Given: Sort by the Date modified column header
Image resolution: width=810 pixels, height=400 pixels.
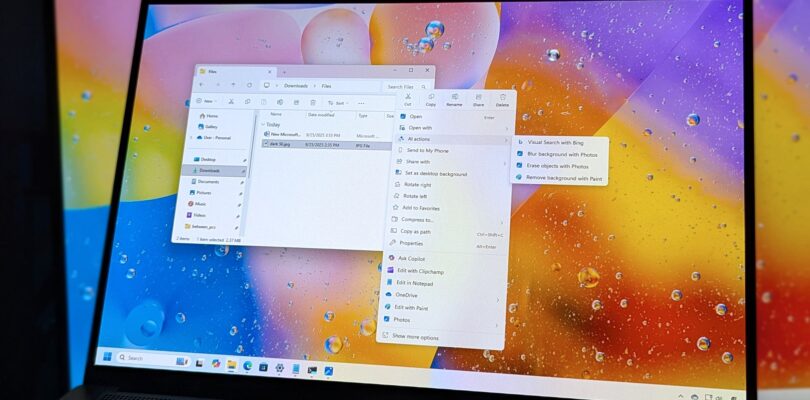Looking at the screenshot, I should [x=321, y=115].
